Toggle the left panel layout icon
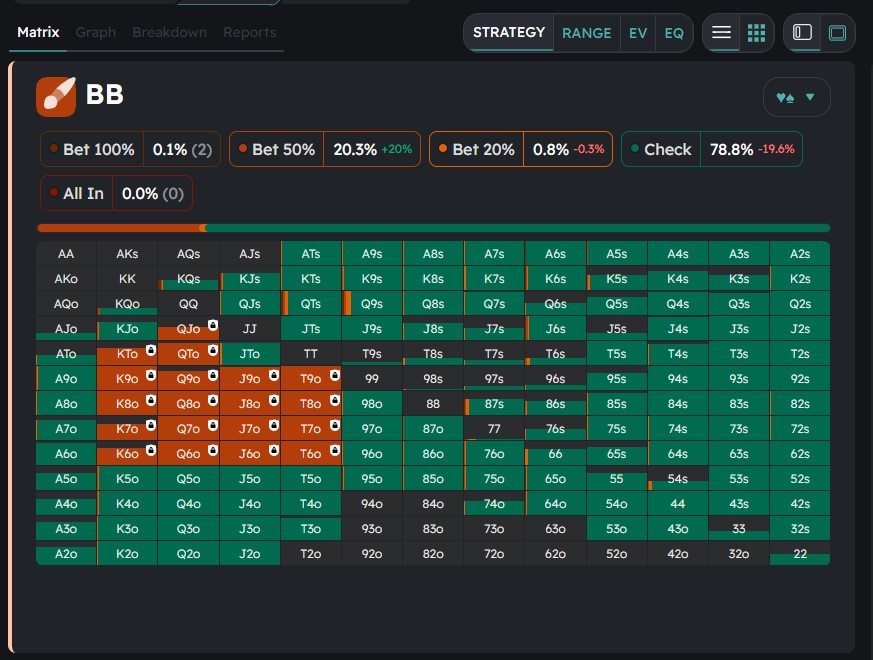The image size is (873, 660). click(802, 32)
